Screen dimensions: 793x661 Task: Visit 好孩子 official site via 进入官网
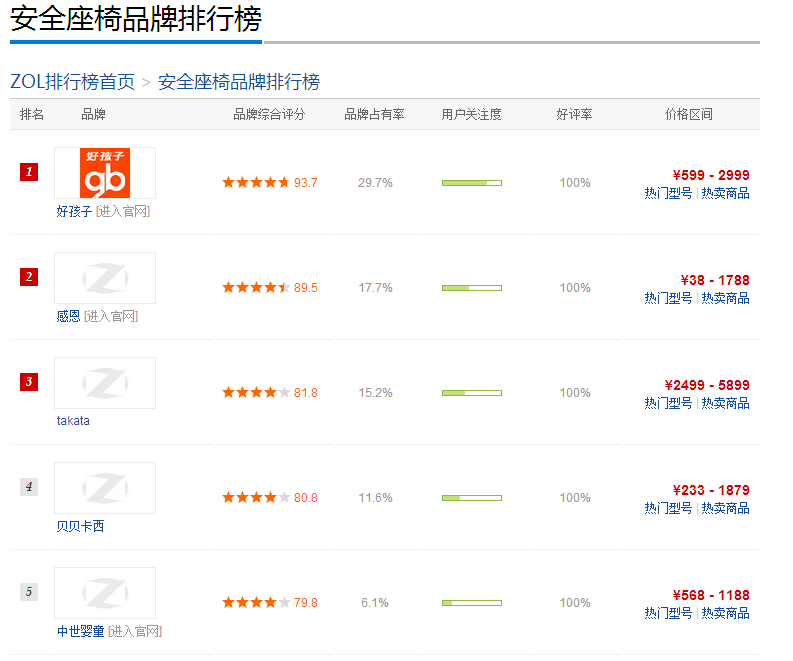point(123,211)
